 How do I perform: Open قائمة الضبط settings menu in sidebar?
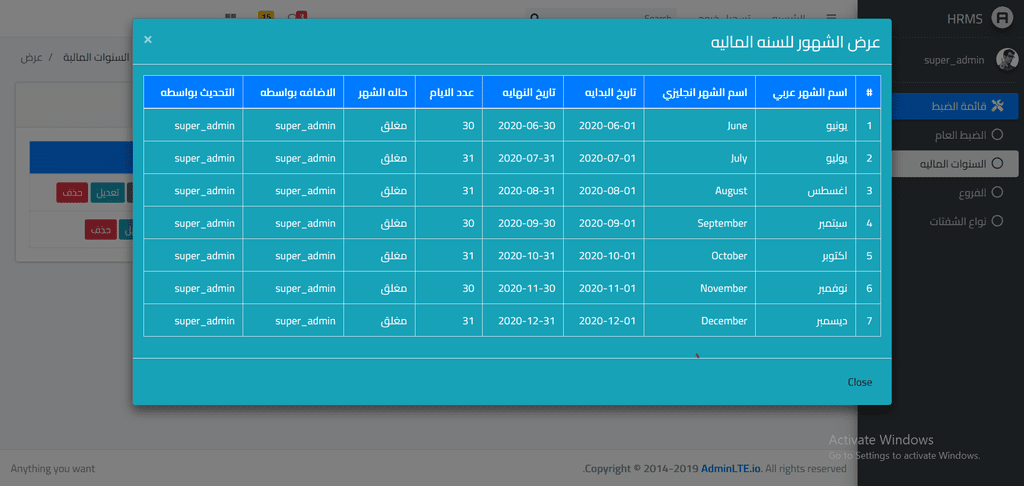pos(956,106)
